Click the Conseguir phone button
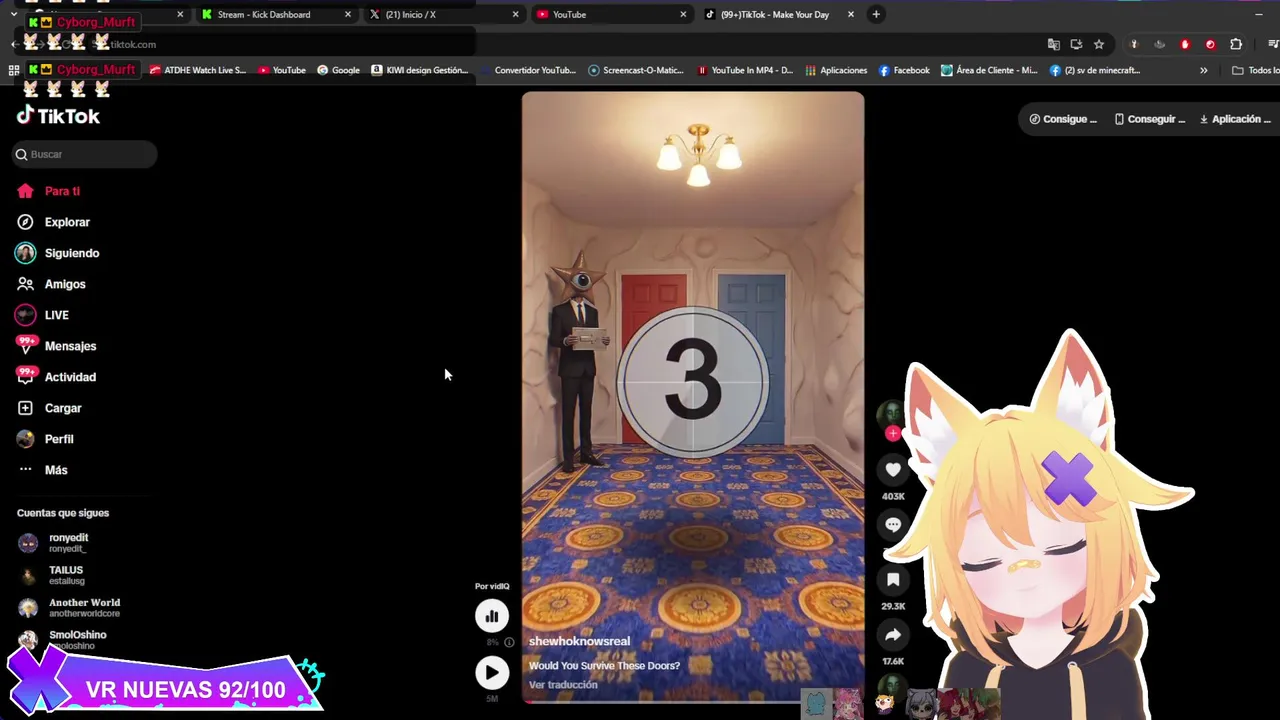The height and width of the screenshot is (720, 1280). tap(1150, 119)
